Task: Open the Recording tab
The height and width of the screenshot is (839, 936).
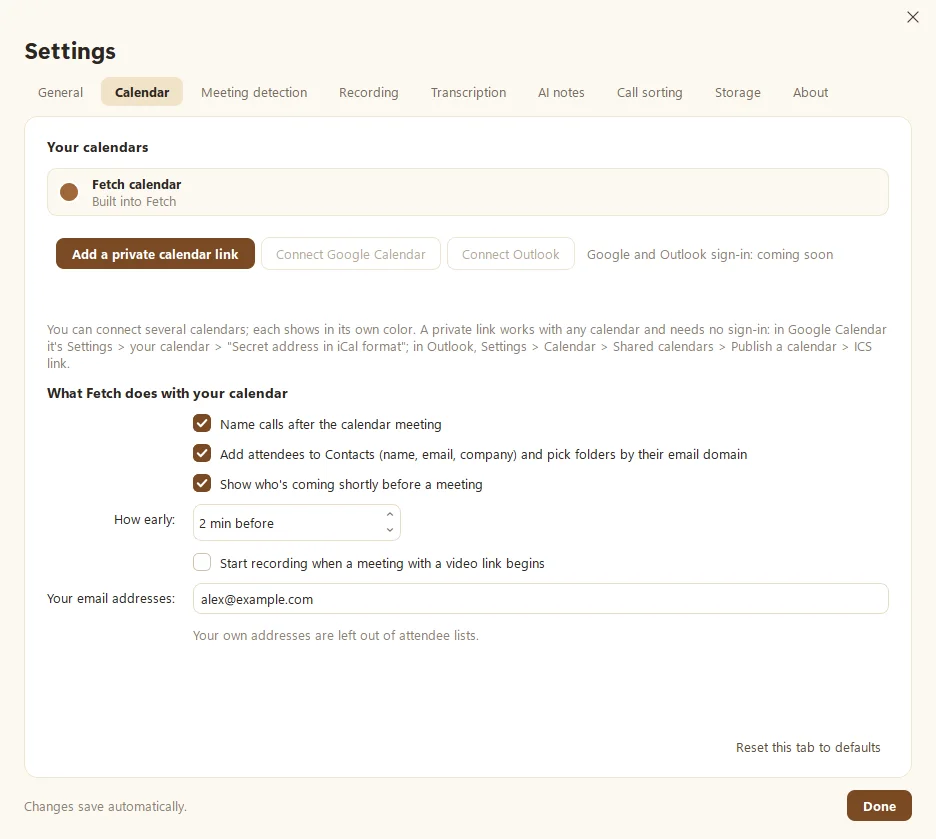Action: [369, 92]
